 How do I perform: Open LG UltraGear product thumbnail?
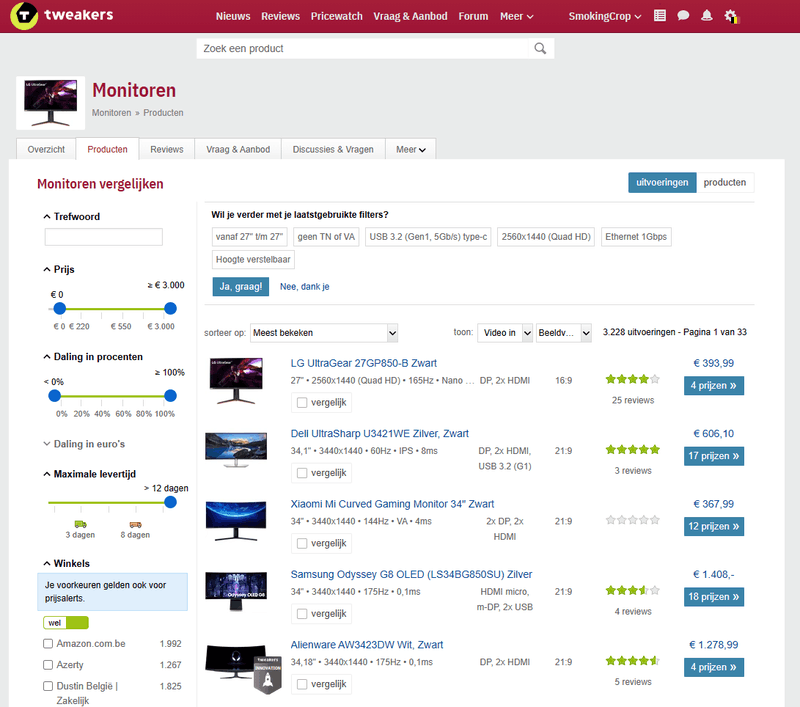pos(236,381)
